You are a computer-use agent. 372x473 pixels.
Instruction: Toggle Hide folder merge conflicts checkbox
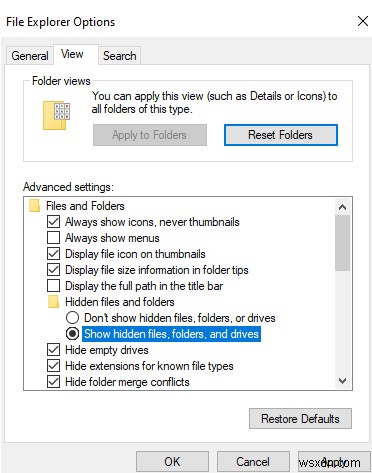(x=53, y=382)
